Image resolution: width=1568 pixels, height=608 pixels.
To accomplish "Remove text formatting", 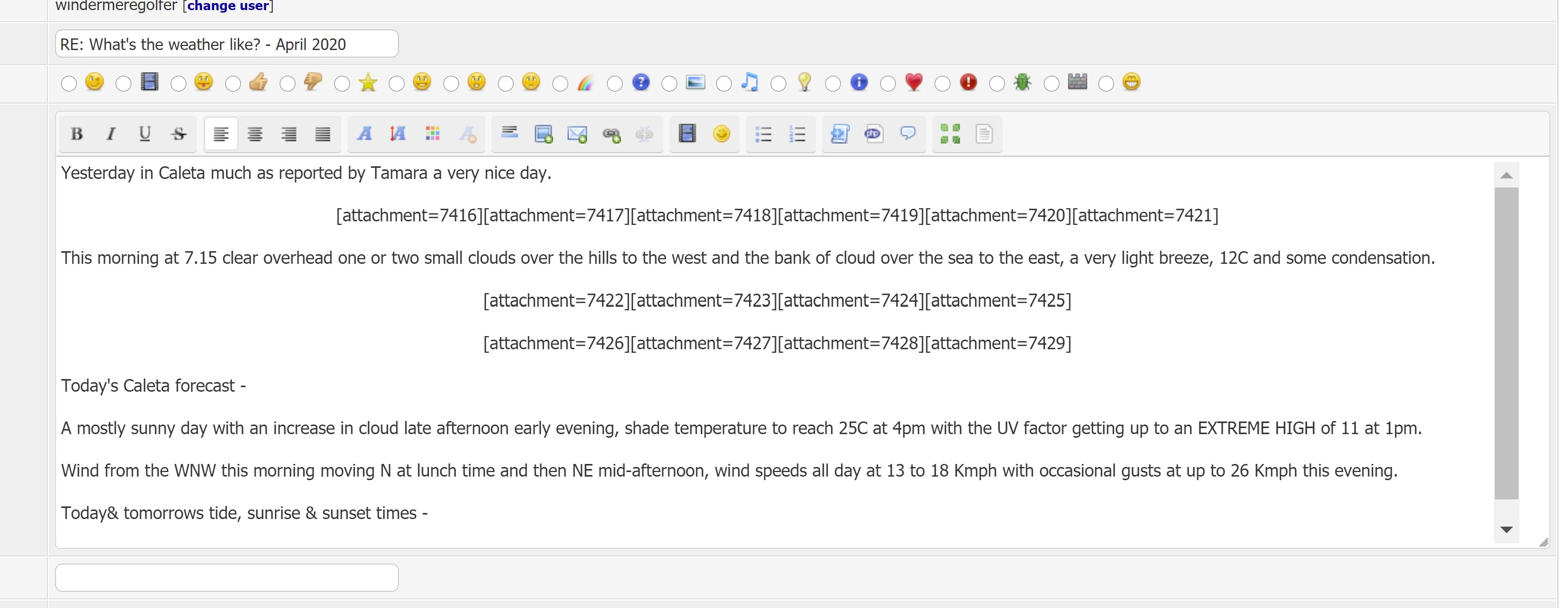I will point(467,134).
